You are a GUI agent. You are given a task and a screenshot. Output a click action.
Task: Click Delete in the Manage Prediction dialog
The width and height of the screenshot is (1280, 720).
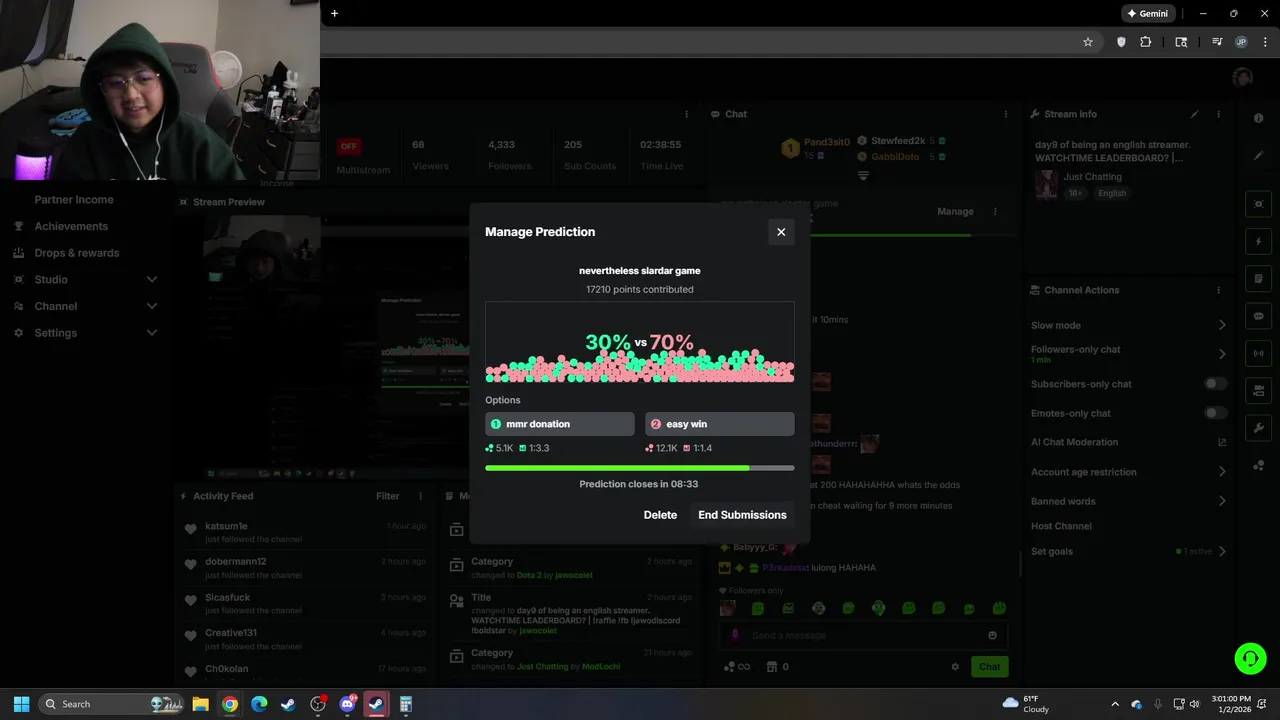pyautogui.click(x=660, y=515)
